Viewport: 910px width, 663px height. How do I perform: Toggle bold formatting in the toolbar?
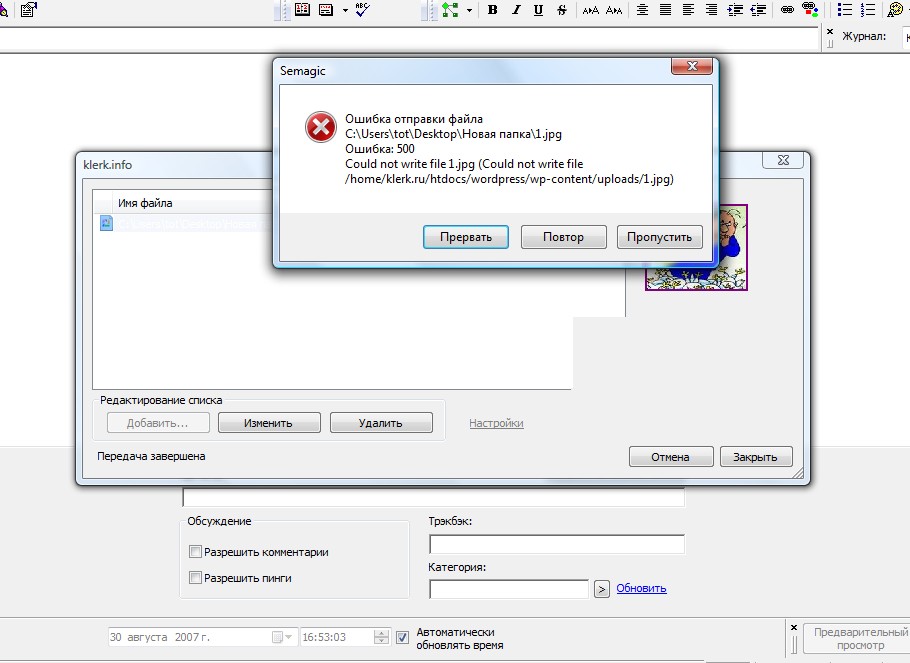(x=492, y=10)
